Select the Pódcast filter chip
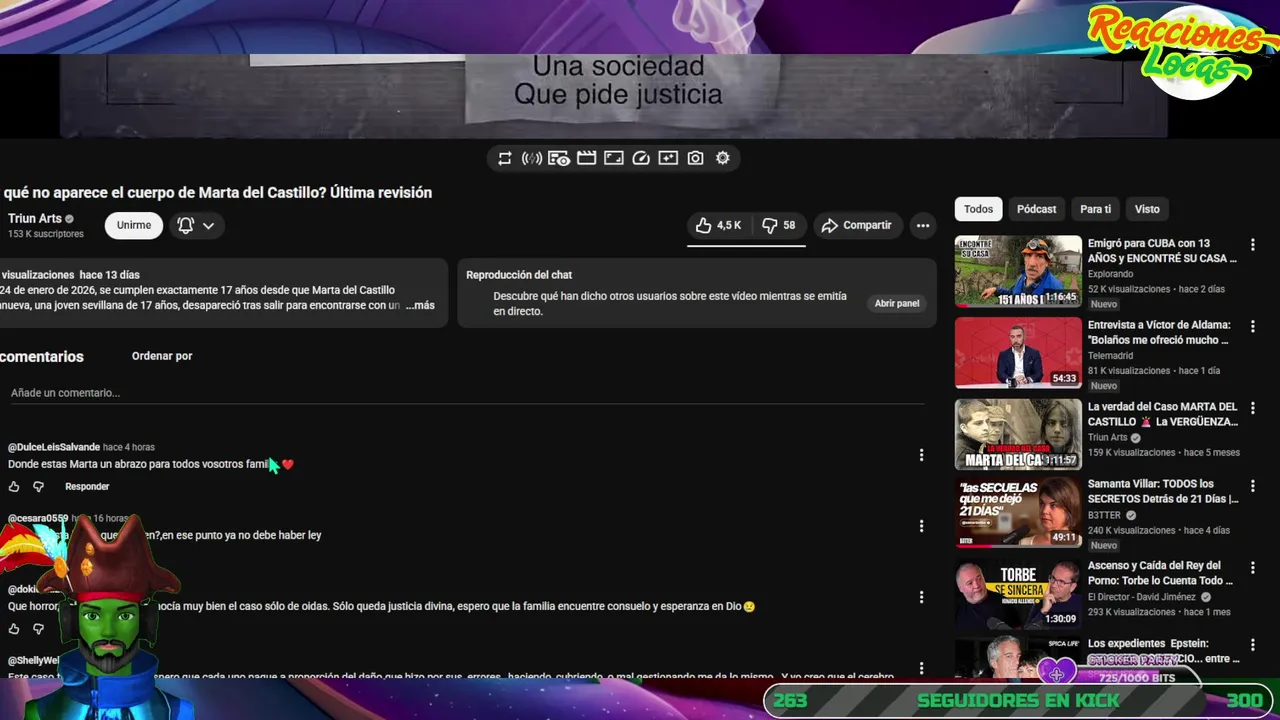This screenshot has height=720, width=1280. [1036, 209]
